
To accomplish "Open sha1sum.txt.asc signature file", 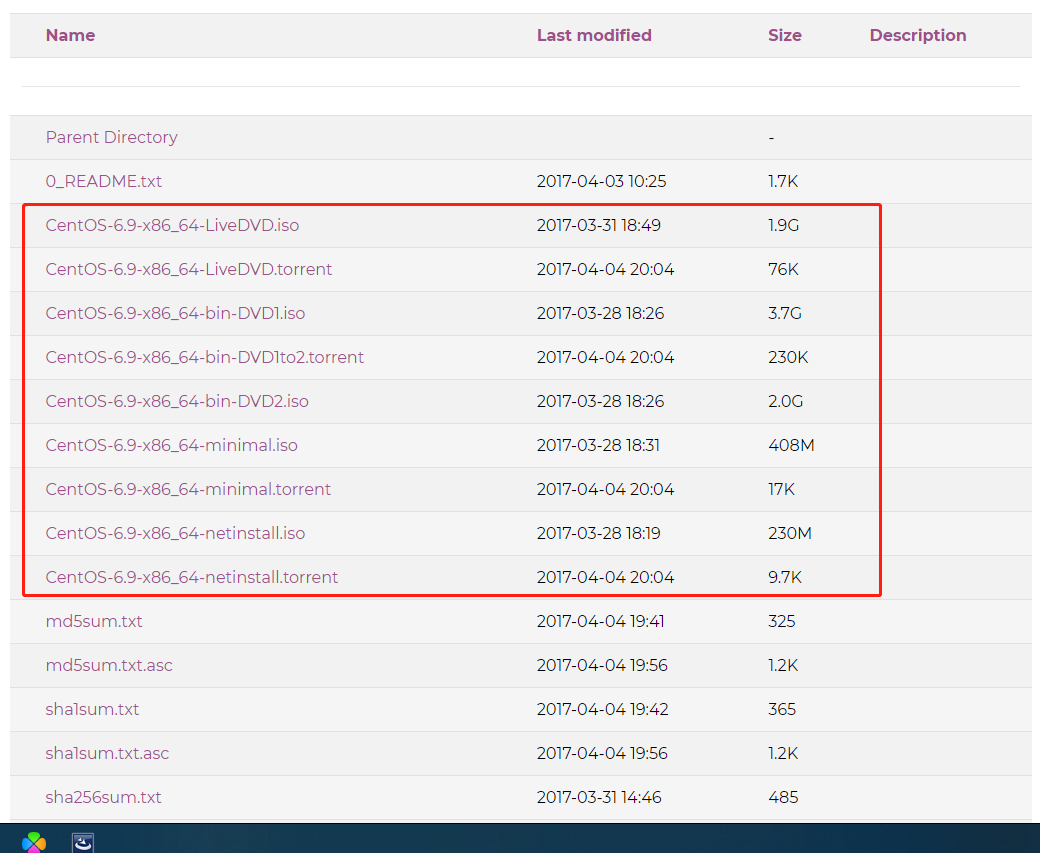I will coord(107,754).
